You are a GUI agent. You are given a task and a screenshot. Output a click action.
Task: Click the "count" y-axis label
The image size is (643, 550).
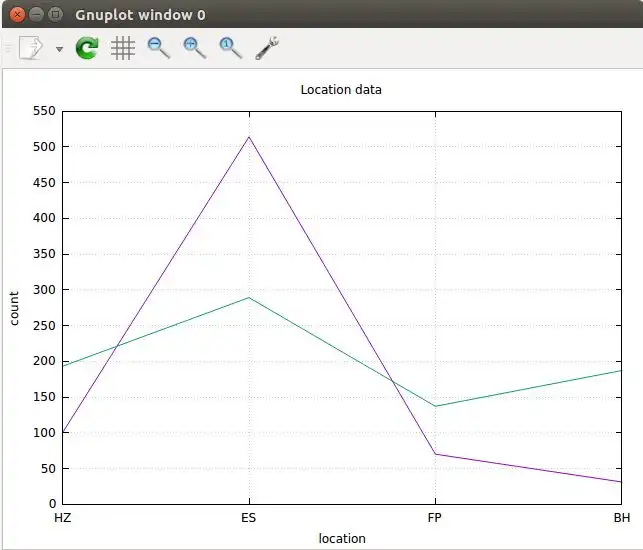(x=14, y=308)
